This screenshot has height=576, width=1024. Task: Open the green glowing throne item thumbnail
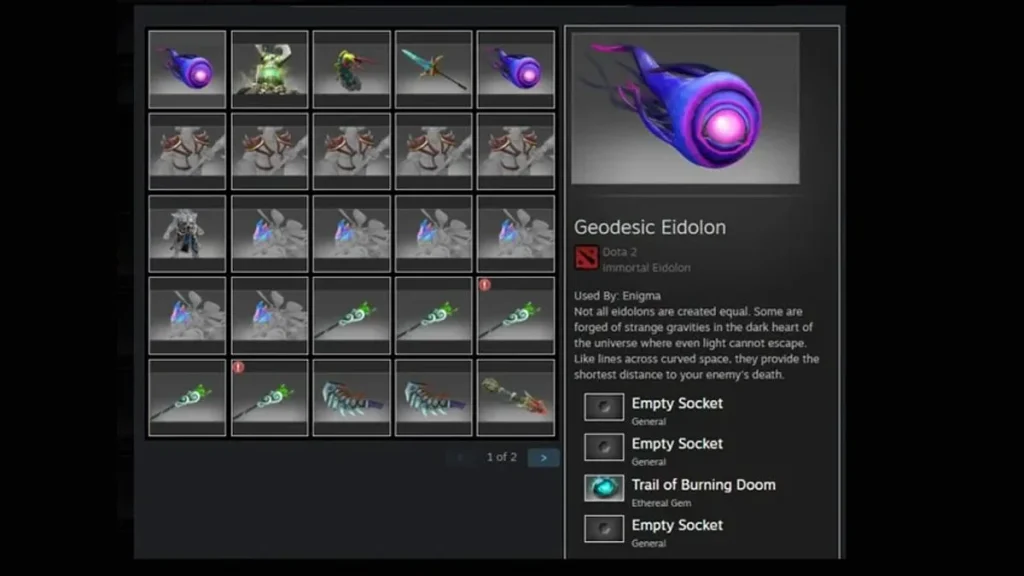pos(269,69)
